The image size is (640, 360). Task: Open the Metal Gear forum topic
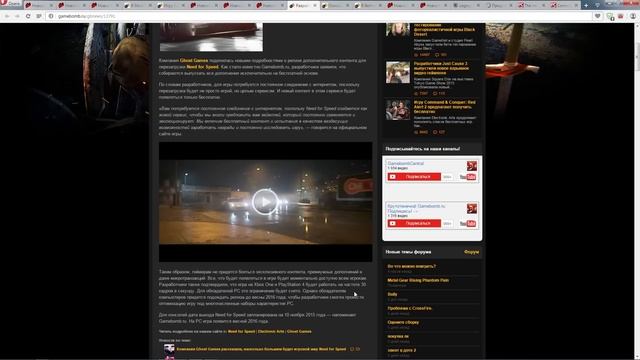pyautogui.click(x=418, y=280)
